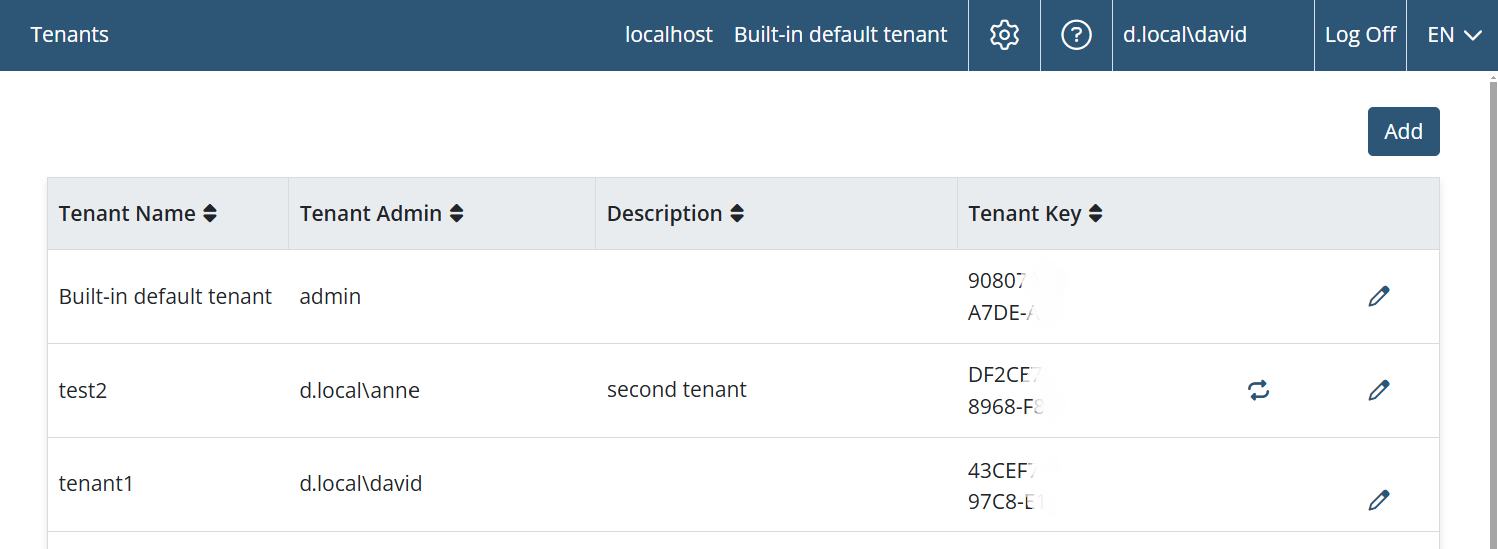This screenshot has height=549, width=1498.
Task: Add a new tenant
Action: click(x=1403, y=131)
